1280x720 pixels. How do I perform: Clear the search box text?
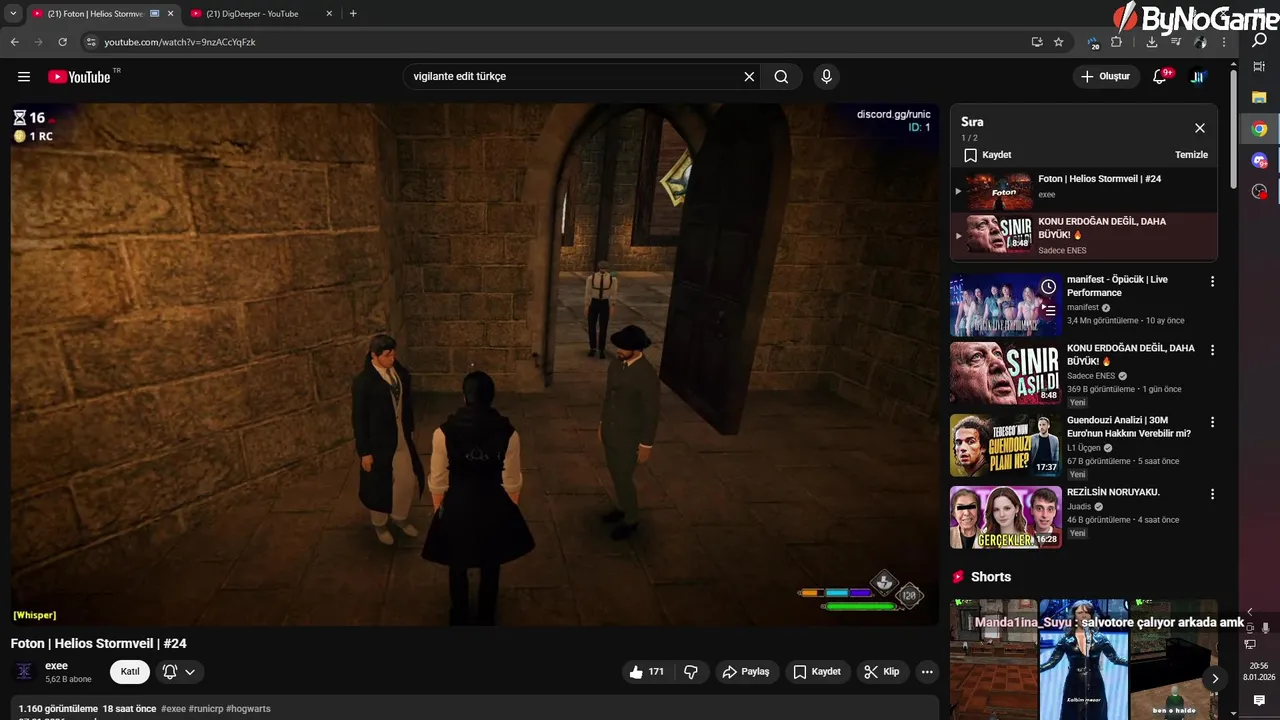(x=749, y=77)
